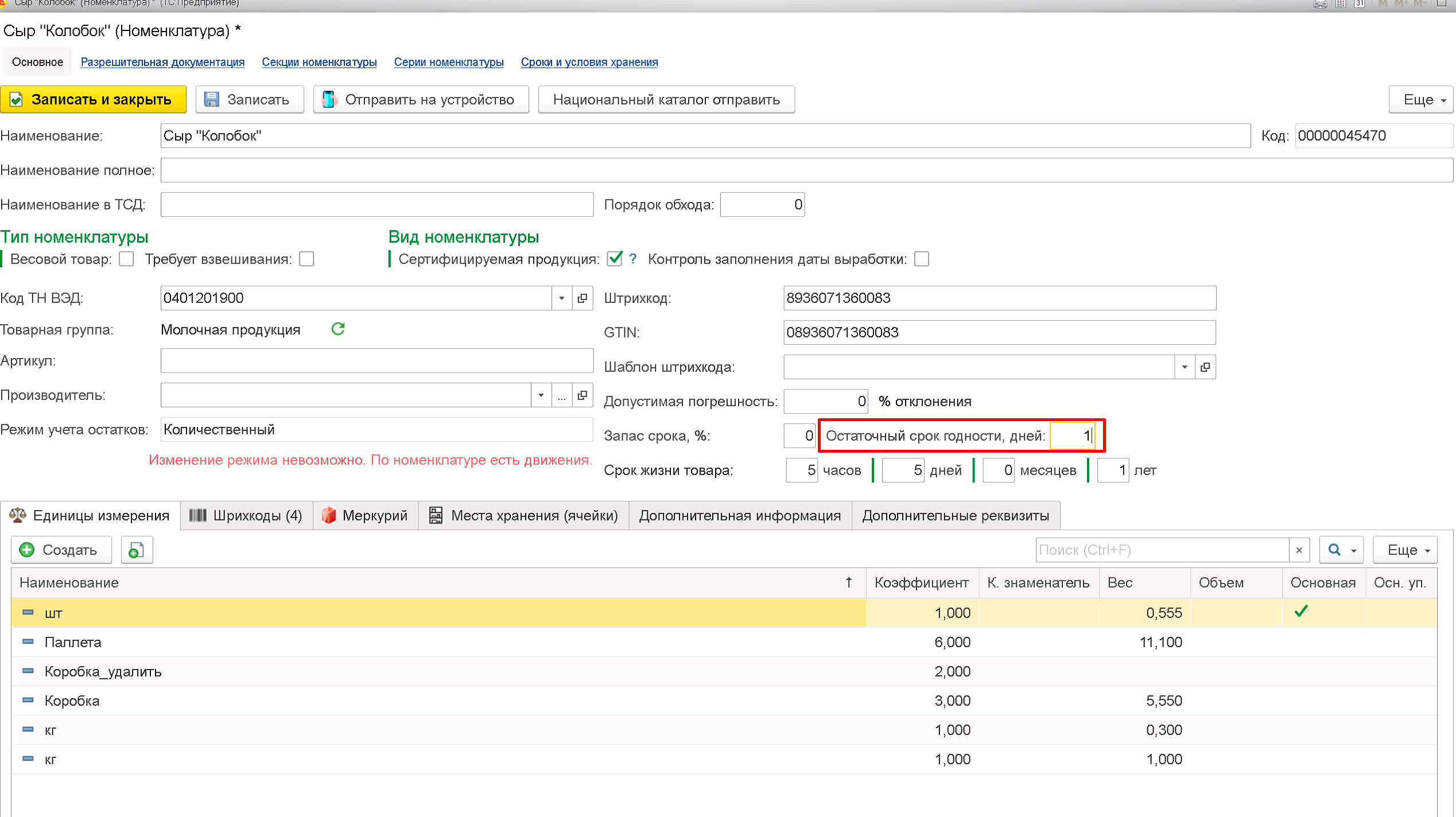Open the Сроки и условия хранения link
This screenshot has height=817, width=1456.
tap(589, 62)
